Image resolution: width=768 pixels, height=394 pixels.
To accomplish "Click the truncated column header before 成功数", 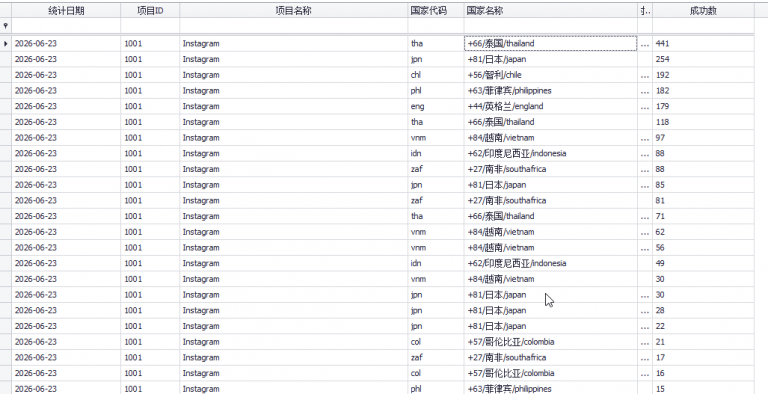I will [x=645, y=11].
